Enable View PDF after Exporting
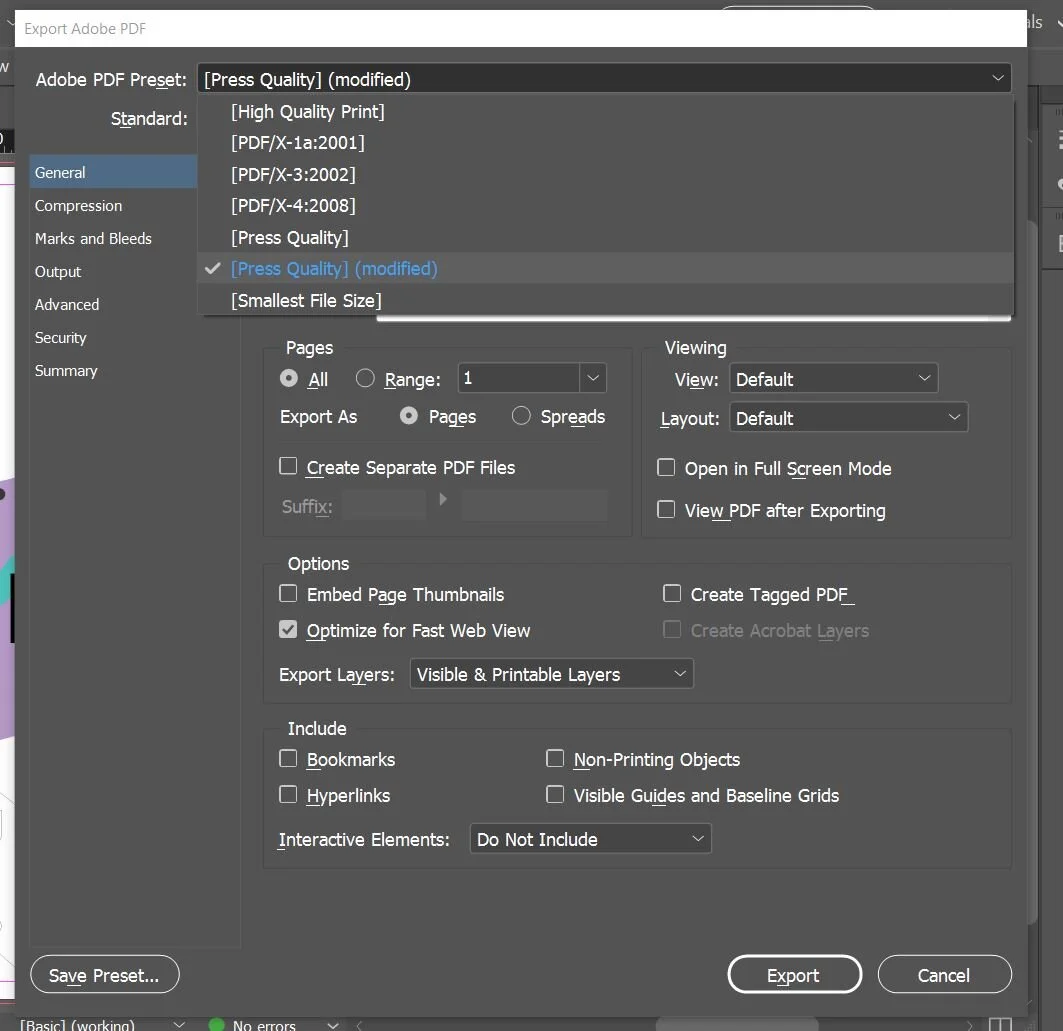Screen dimensions: 1063x1031 click(666, 510)
